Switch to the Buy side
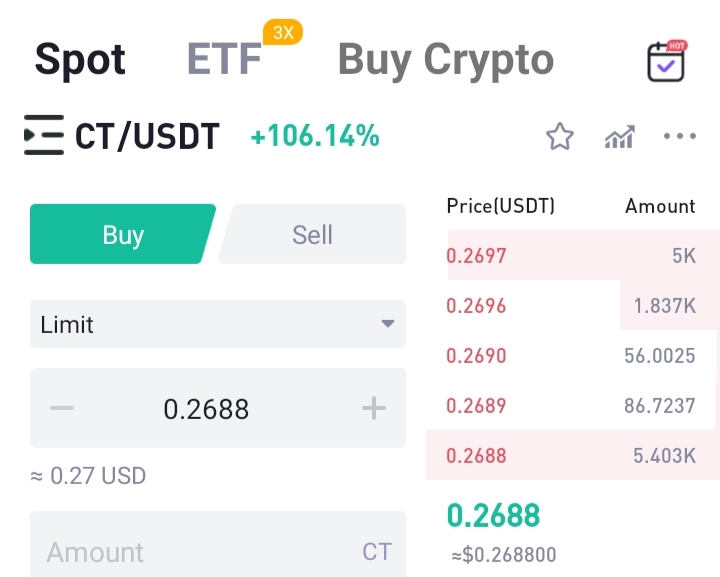The width and height of the screenshot is (720, 577). [x=123, y=234]
